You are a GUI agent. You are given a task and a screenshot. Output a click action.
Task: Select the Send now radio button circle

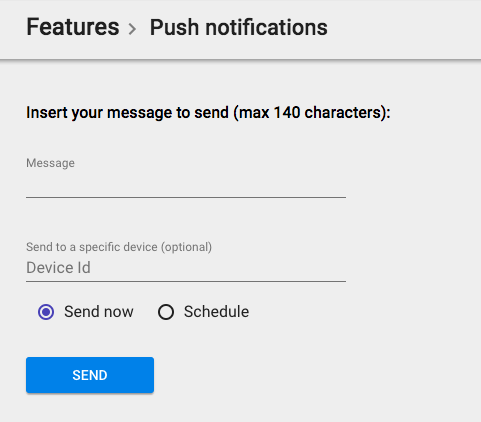[46, 312]
